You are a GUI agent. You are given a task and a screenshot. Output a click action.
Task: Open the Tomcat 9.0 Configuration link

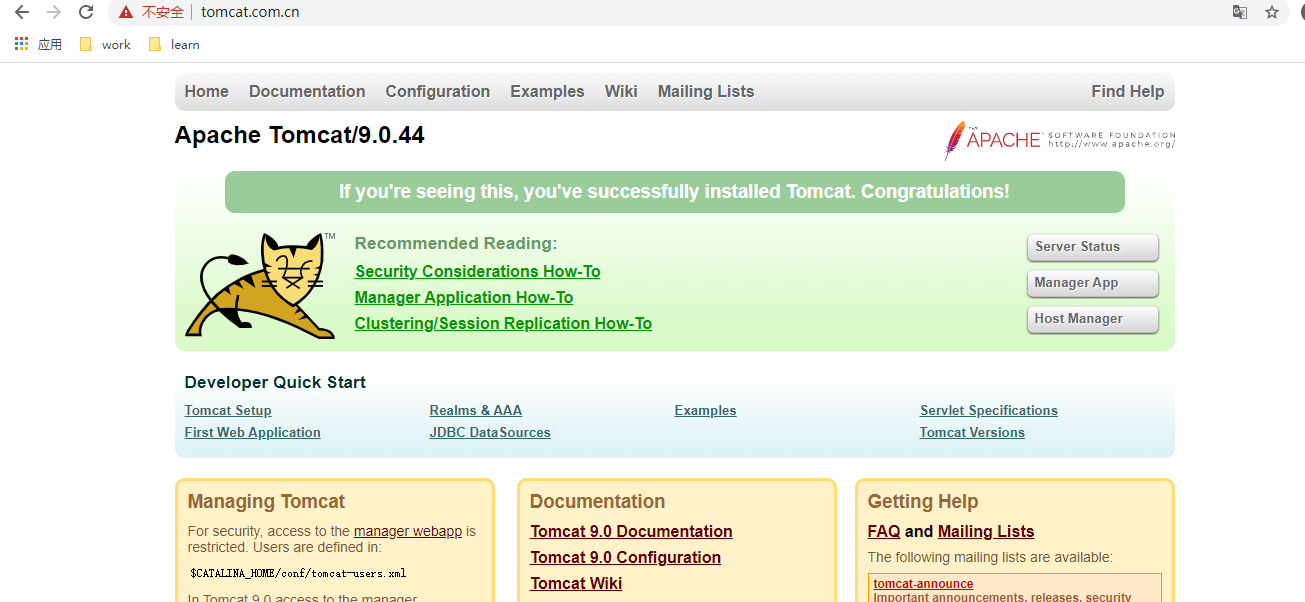tap(625, 557)
